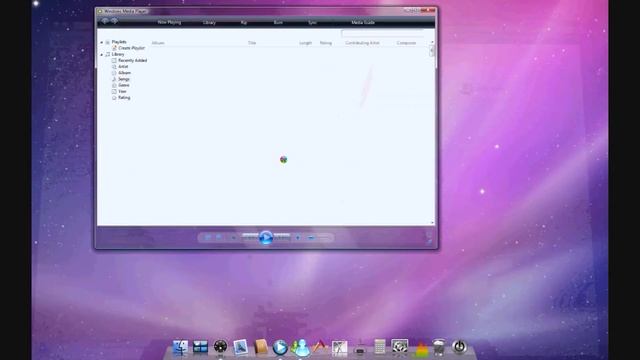640x360 pixels.
Task: Mute the volume using the speaker icon
Action: [298, 238]
